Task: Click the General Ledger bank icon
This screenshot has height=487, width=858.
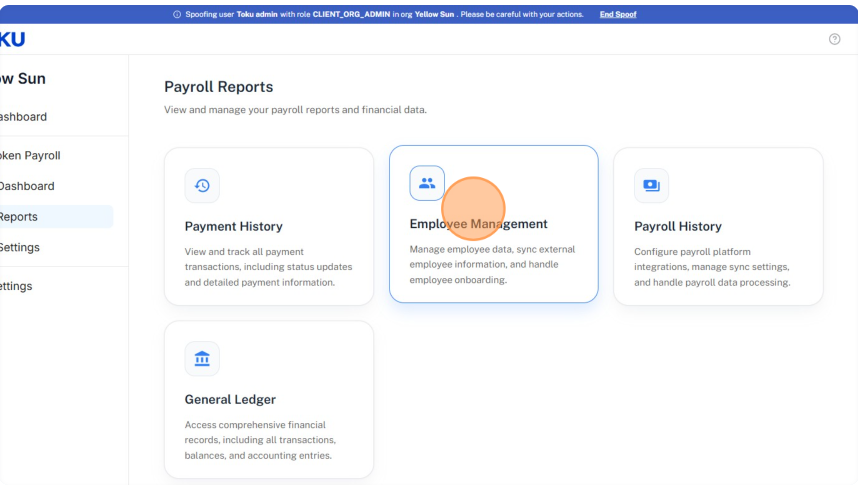Action: [202, 359]
